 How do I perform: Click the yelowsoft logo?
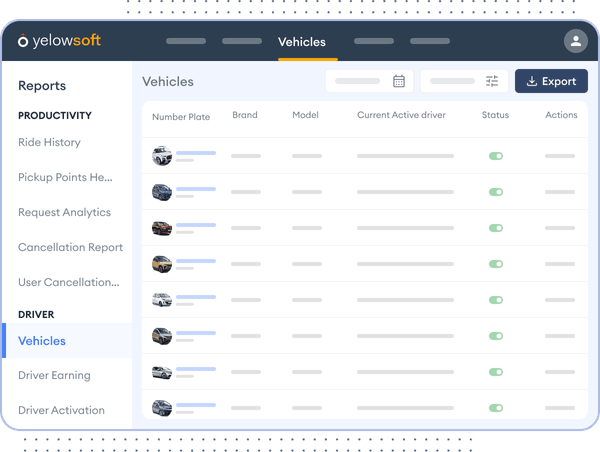59,41
